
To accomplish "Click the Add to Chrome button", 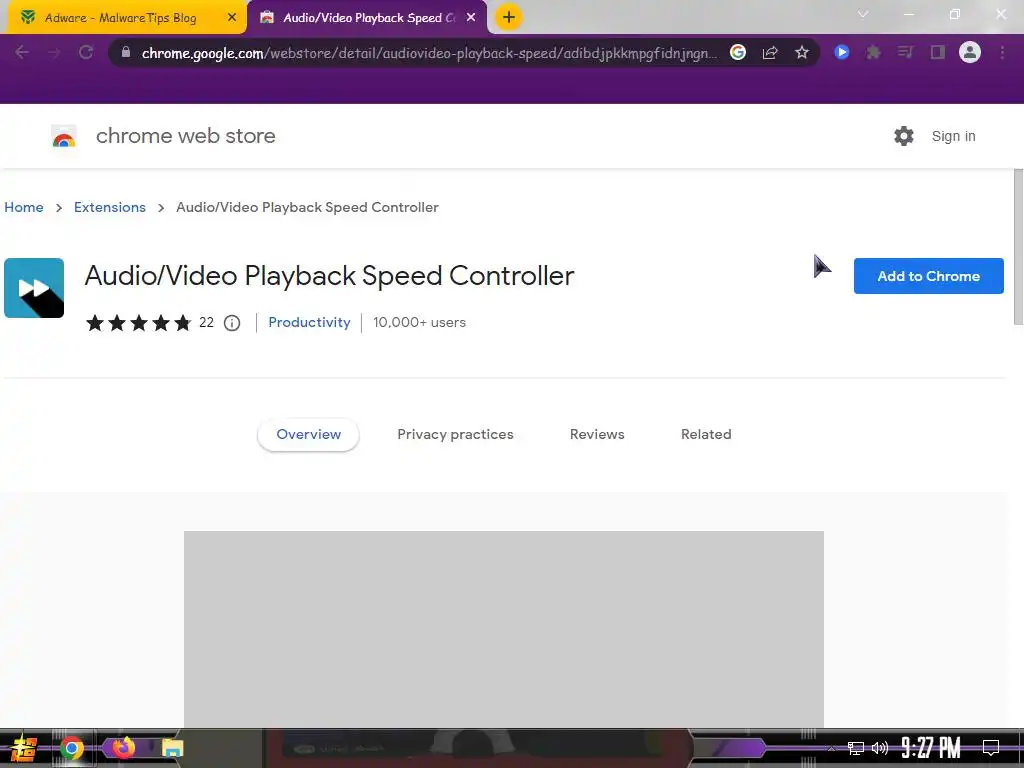I will point(928,276).
